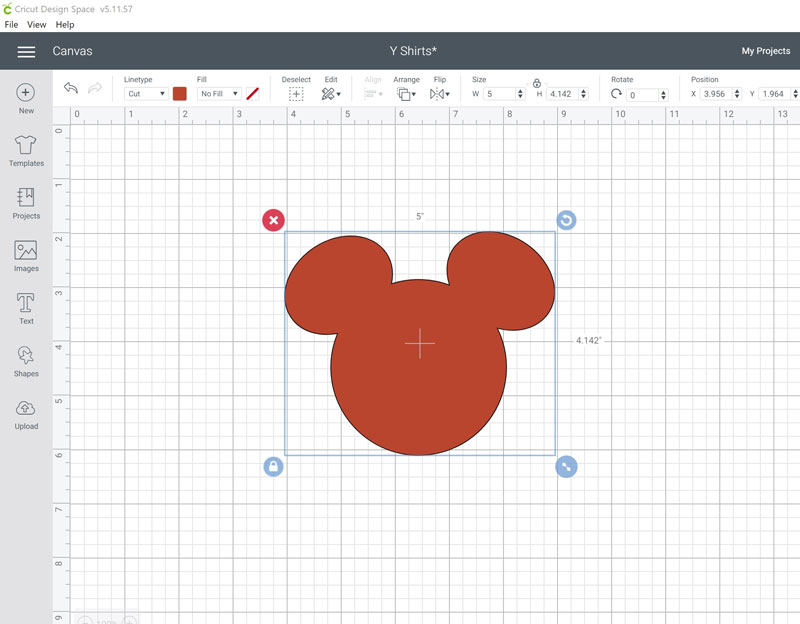The height and width of the screenshot is (624, 800).
Task: Click the height H input field
Action: click(563, 94)
